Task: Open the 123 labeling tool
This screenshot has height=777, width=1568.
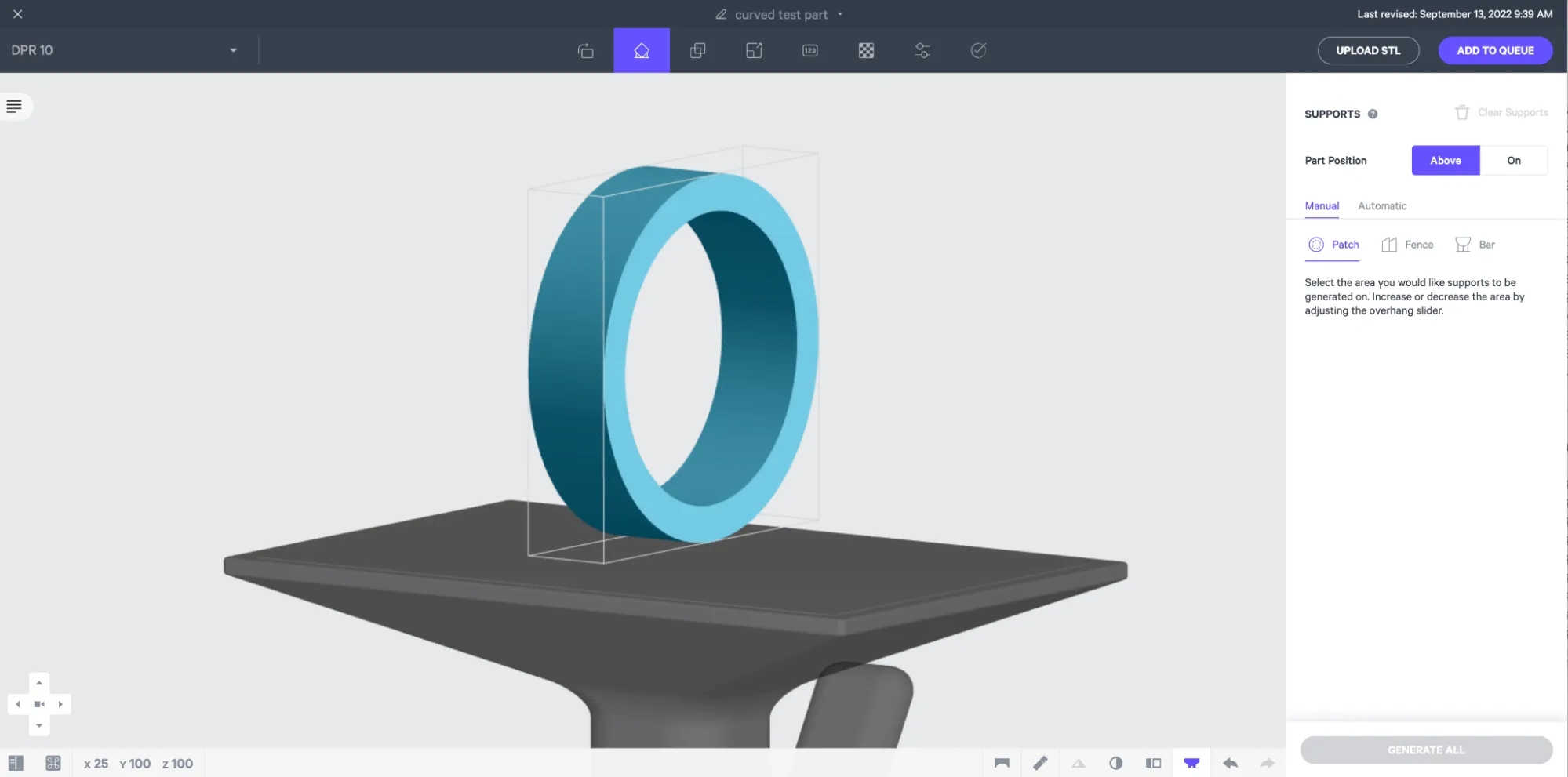Action: pyautogui.click(x=810, y=50)
